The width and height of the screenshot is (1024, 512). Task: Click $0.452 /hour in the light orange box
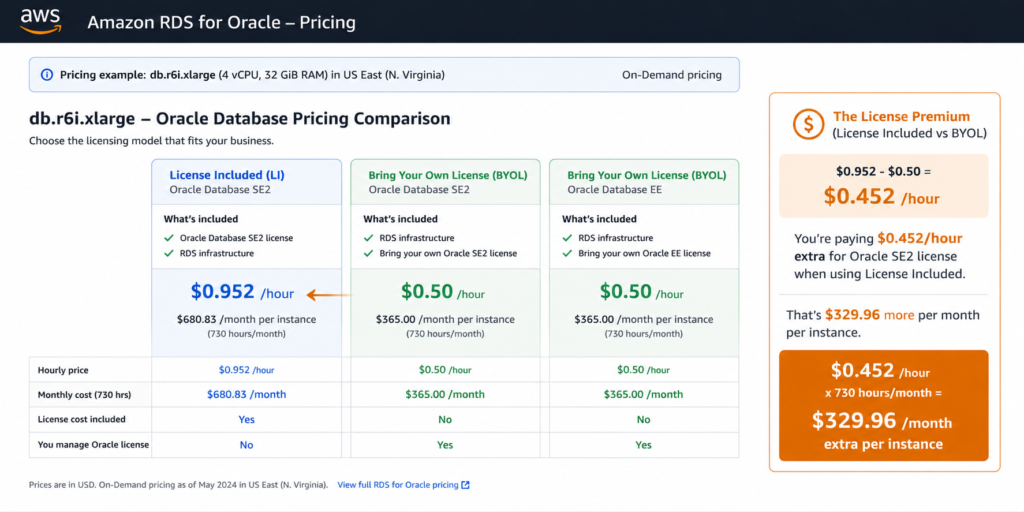(883, 196)
